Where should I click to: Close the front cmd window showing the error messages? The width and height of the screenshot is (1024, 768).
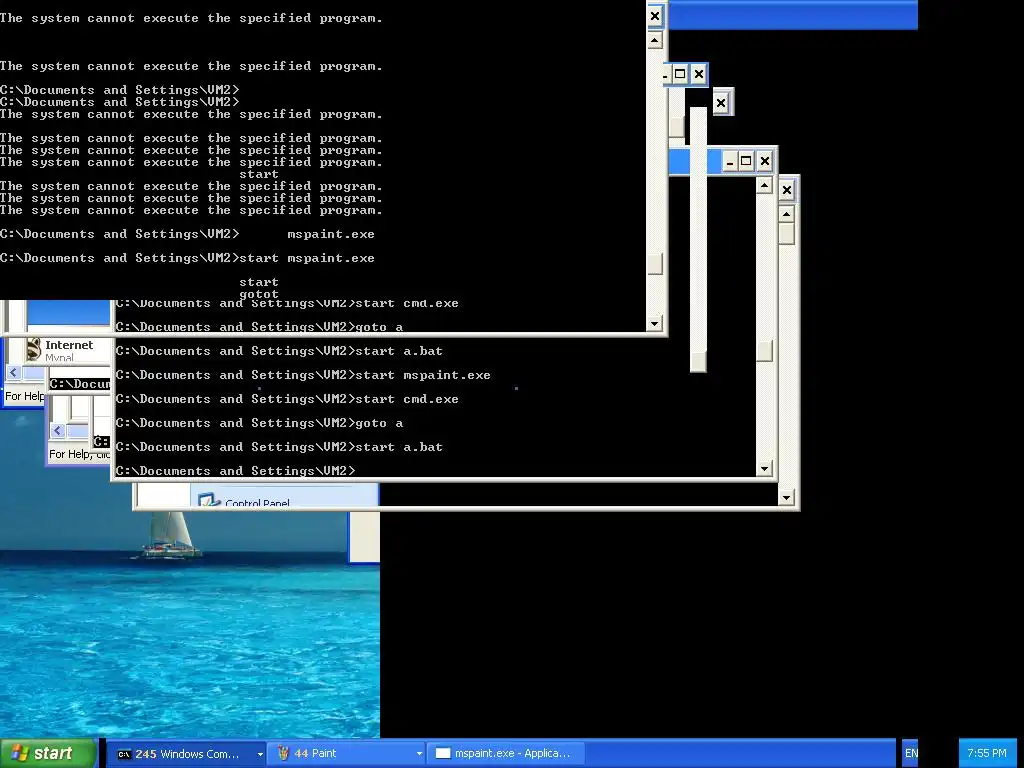point(655,16)
